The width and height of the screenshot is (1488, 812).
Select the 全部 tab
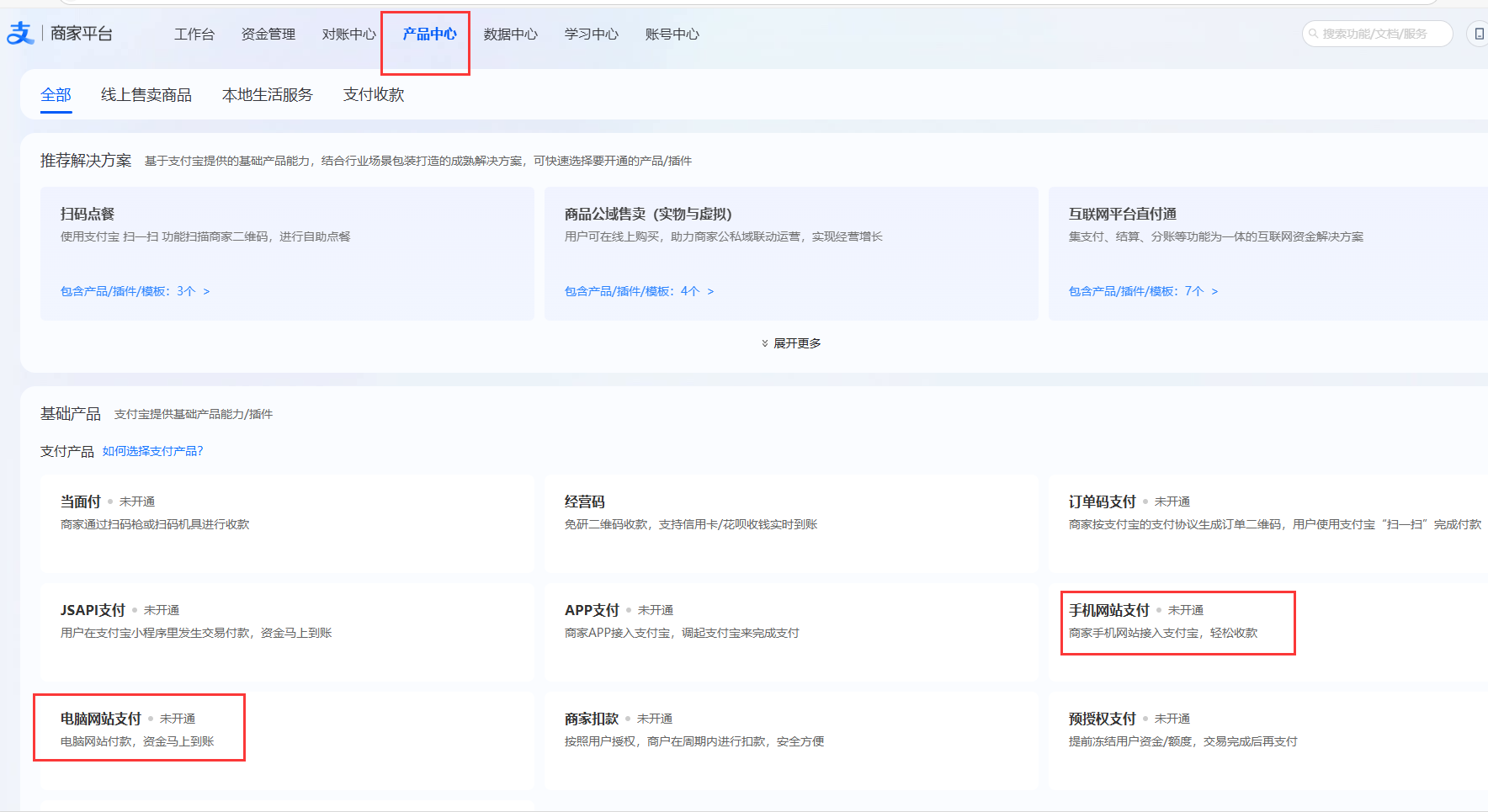coord(56,95)
